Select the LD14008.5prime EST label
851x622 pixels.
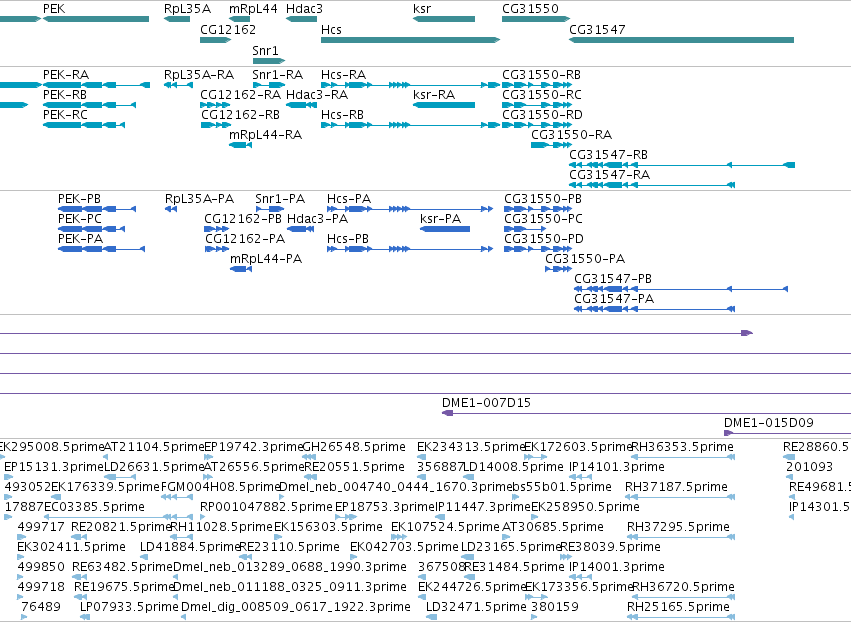coord(513,467)
